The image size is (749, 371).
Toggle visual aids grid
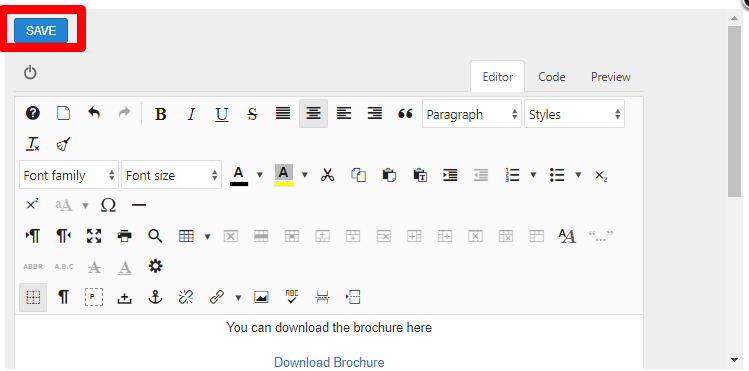click(33, 297)
